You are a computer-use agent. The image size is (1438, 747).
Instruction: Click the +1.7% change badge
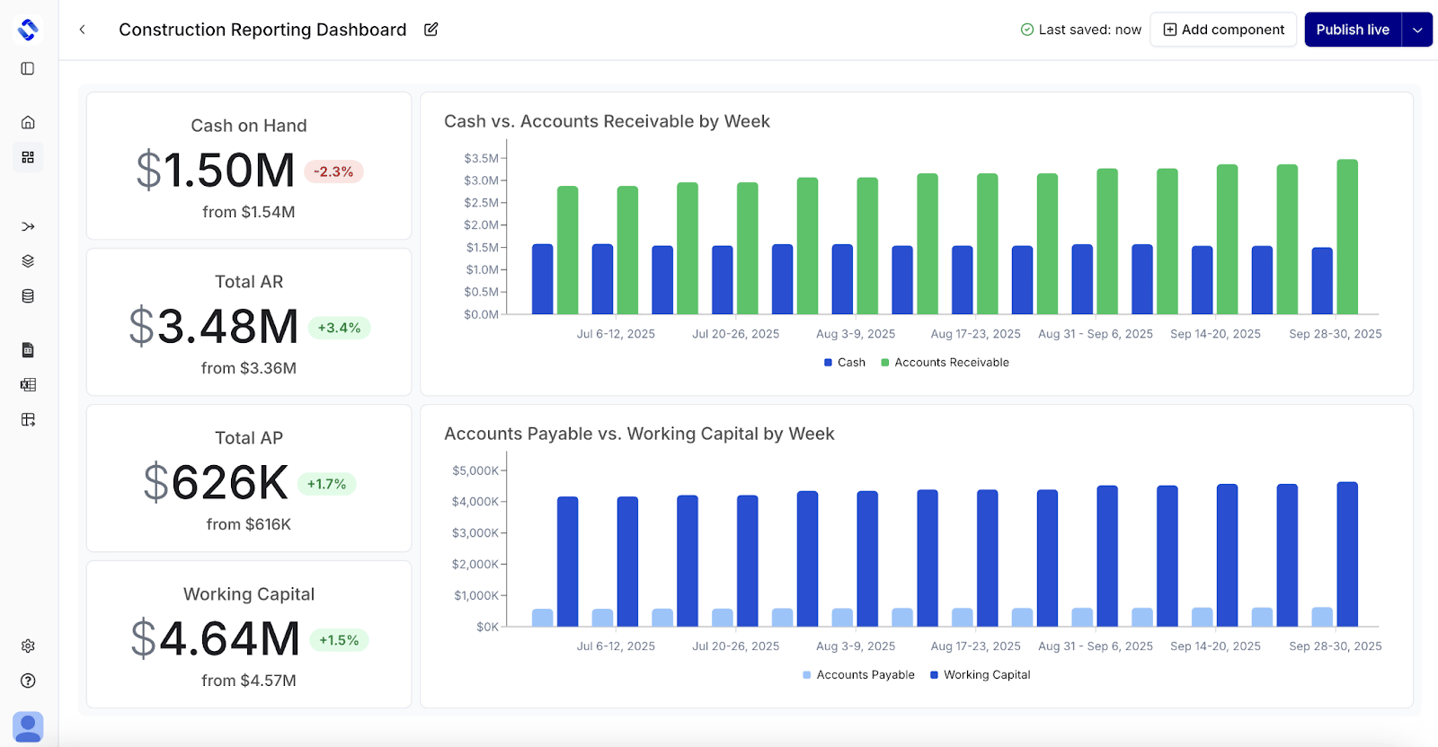[x=327, y=484]
